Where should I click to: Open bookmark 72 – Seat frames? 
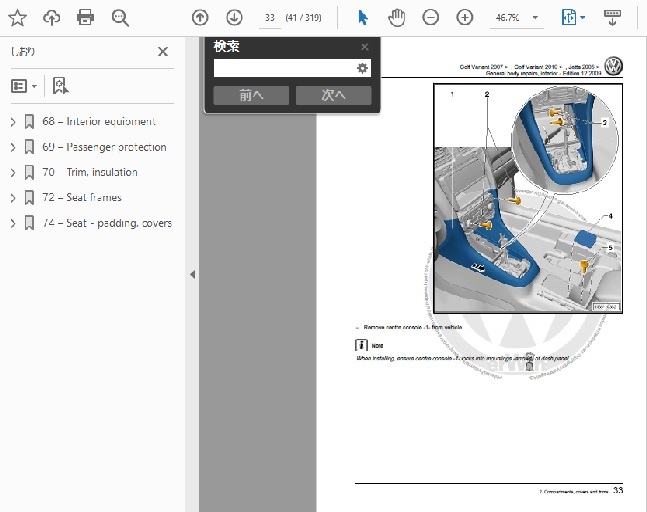pos(82,198)
